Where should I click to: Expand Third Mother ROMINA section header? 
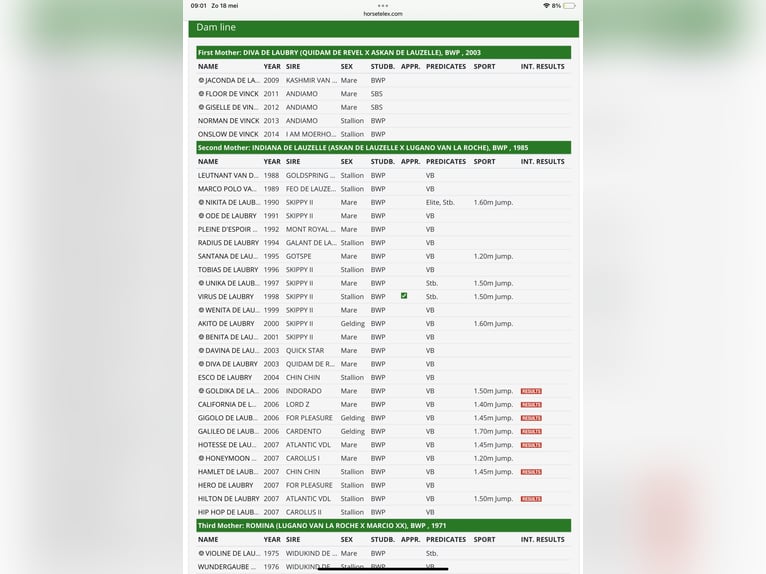click(383, 525)
